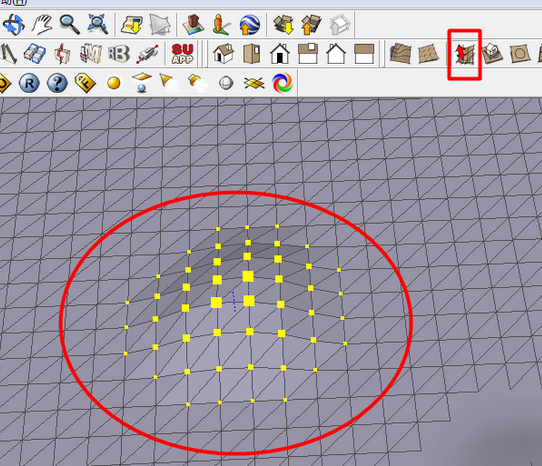This screenshot has width=542, height=466.
Task: Select the Sandbox Stamp tool
Action: pyautogui.click(x=492, y=54)
